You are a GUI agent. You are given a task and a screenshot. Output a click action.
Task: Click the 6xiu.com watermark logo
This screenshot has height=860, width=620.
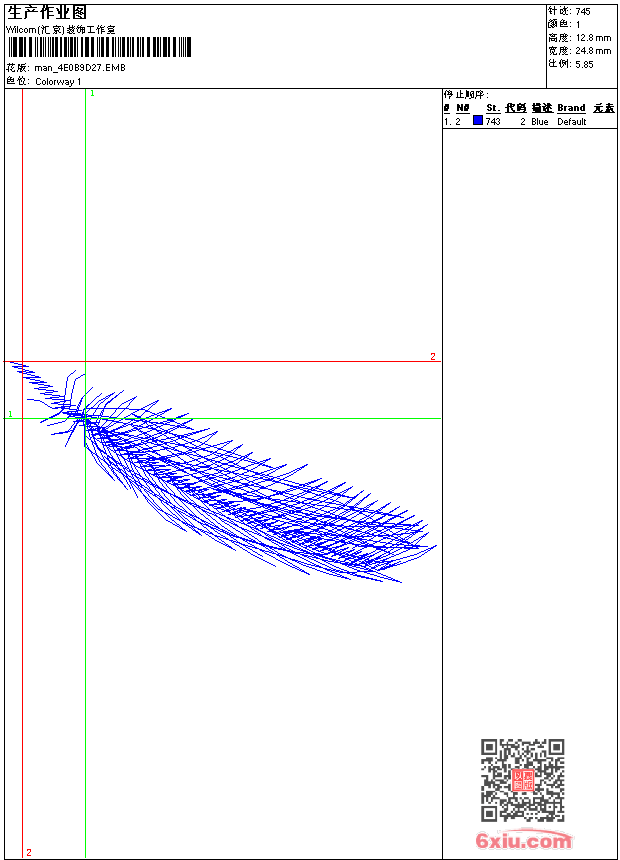pyautogui.click(x=523, y=840)
